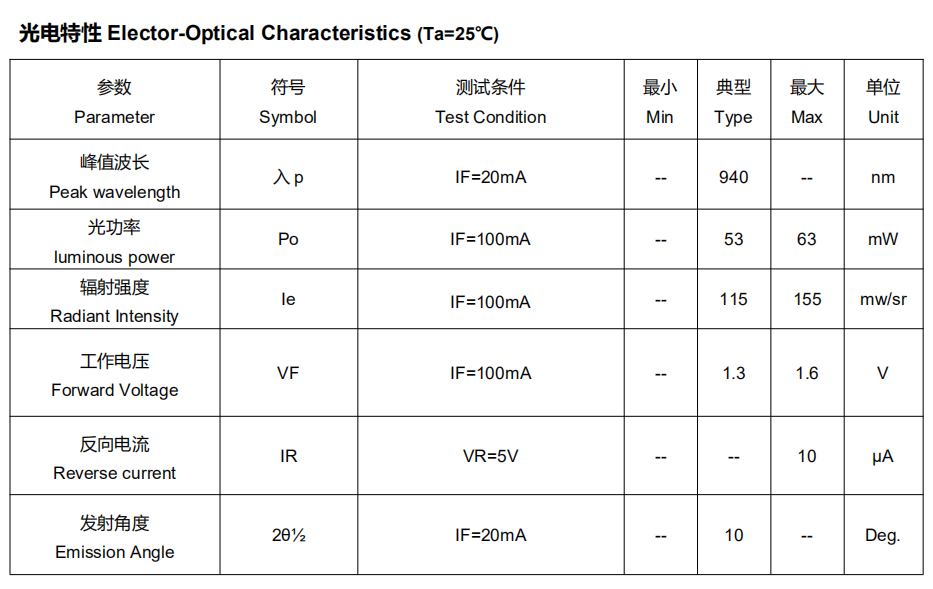This screenshot has width=933, height=589.
Task: Select the 1.6 max voltage value
Action: tap(806, 373)
